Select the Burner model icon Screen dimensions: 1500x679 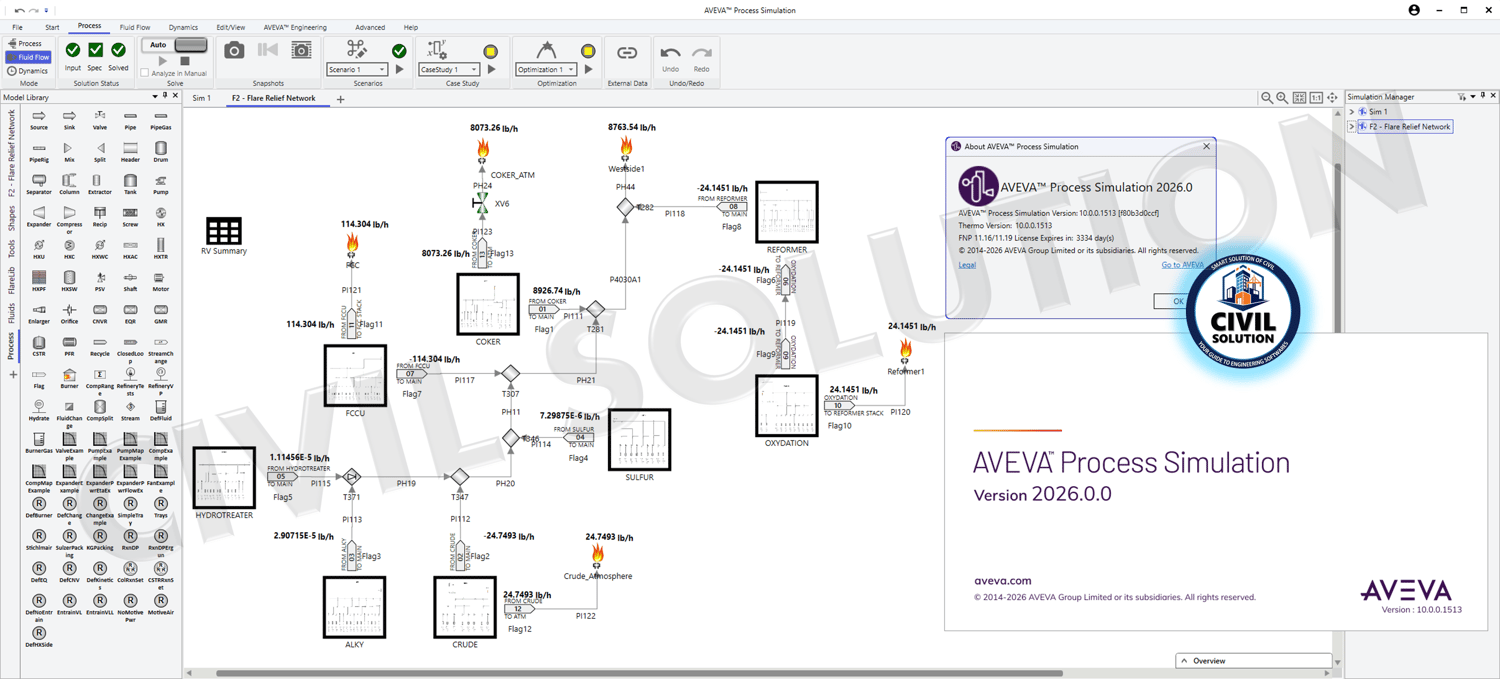point(69,374)
